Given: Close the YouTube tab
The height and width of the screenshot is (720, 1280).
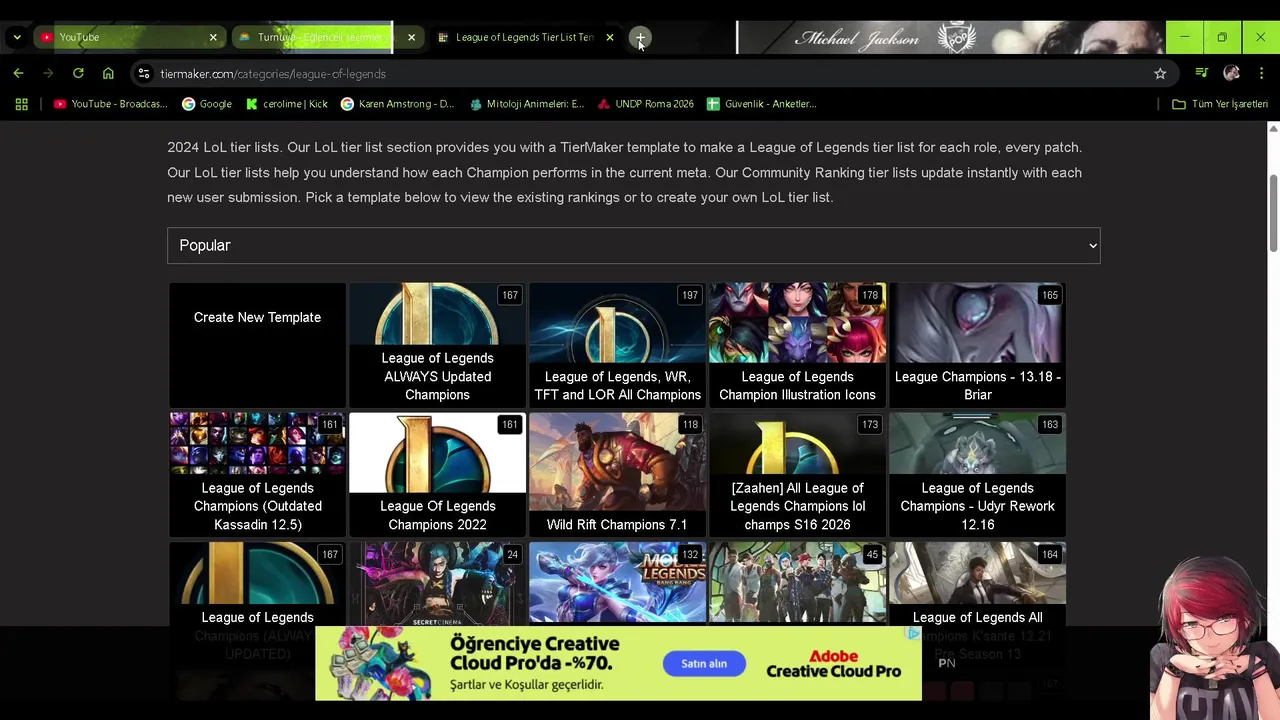Looking at the screenshot, I should tap(213, 37).
